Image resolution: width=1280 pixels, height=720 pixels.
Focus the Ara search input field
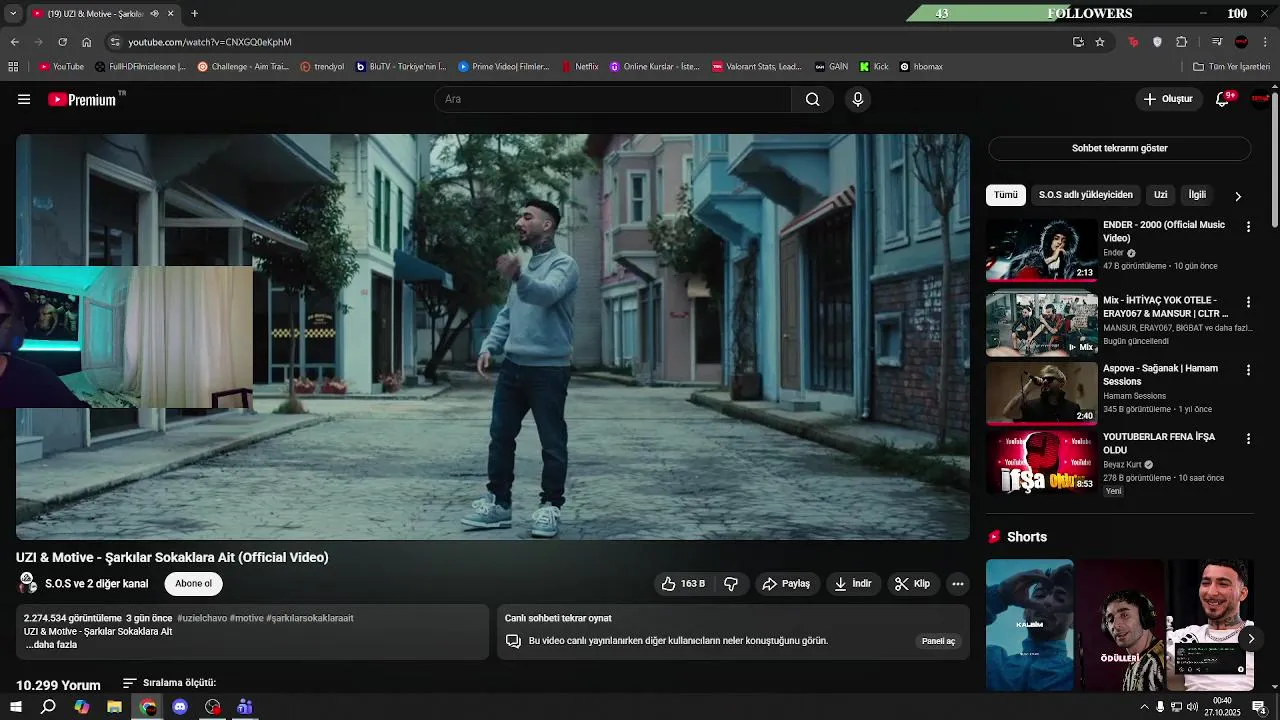click(612, 99)
